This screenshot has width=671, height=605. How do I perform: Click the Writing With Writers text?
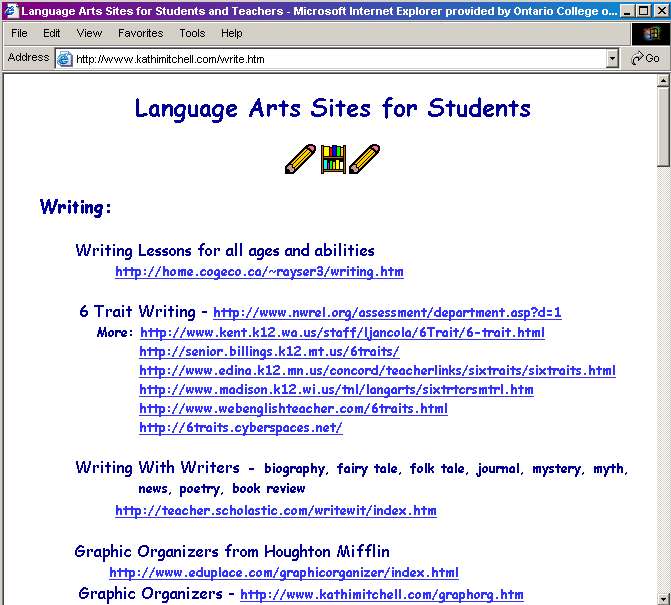[157, 468]
